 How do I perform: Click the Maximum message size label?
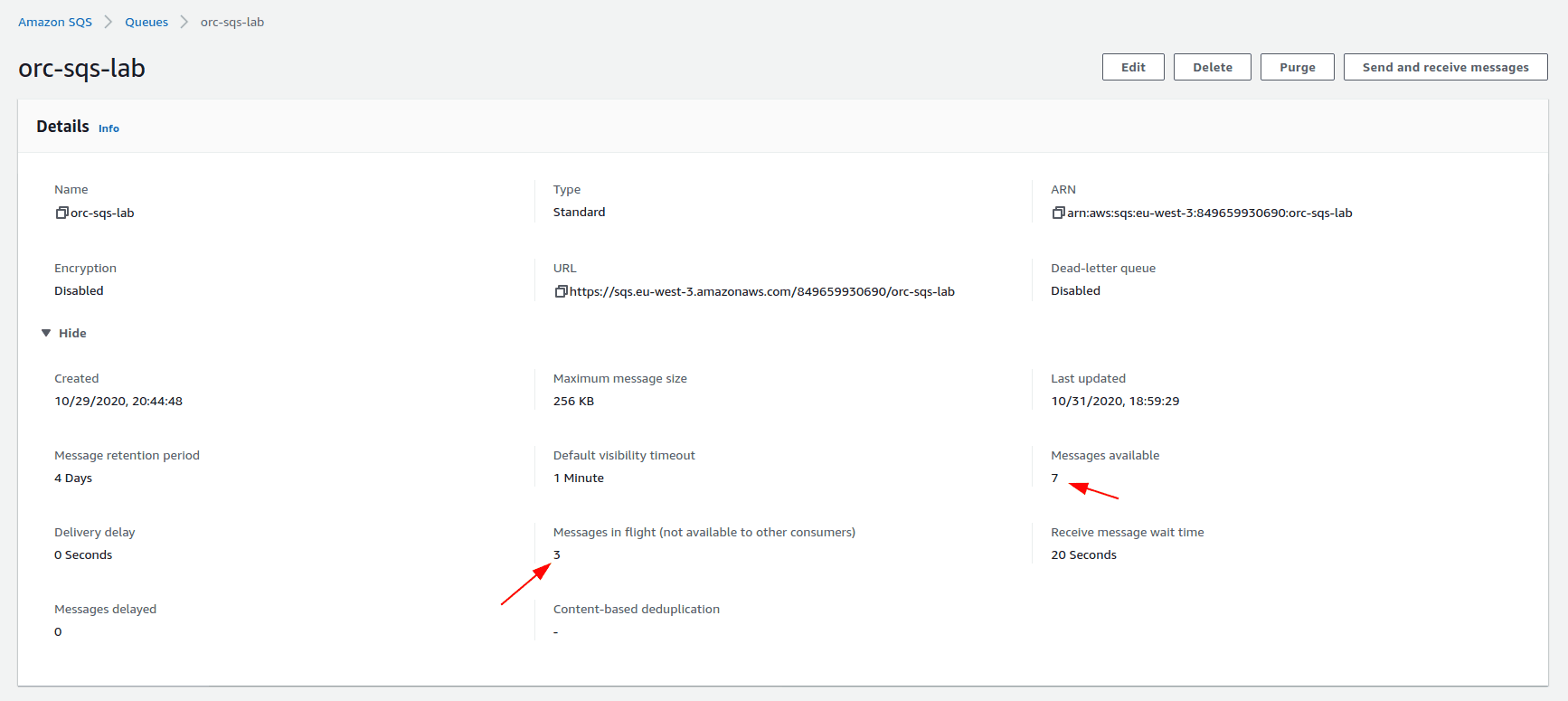pyautogui.click(x=620, y=378)
